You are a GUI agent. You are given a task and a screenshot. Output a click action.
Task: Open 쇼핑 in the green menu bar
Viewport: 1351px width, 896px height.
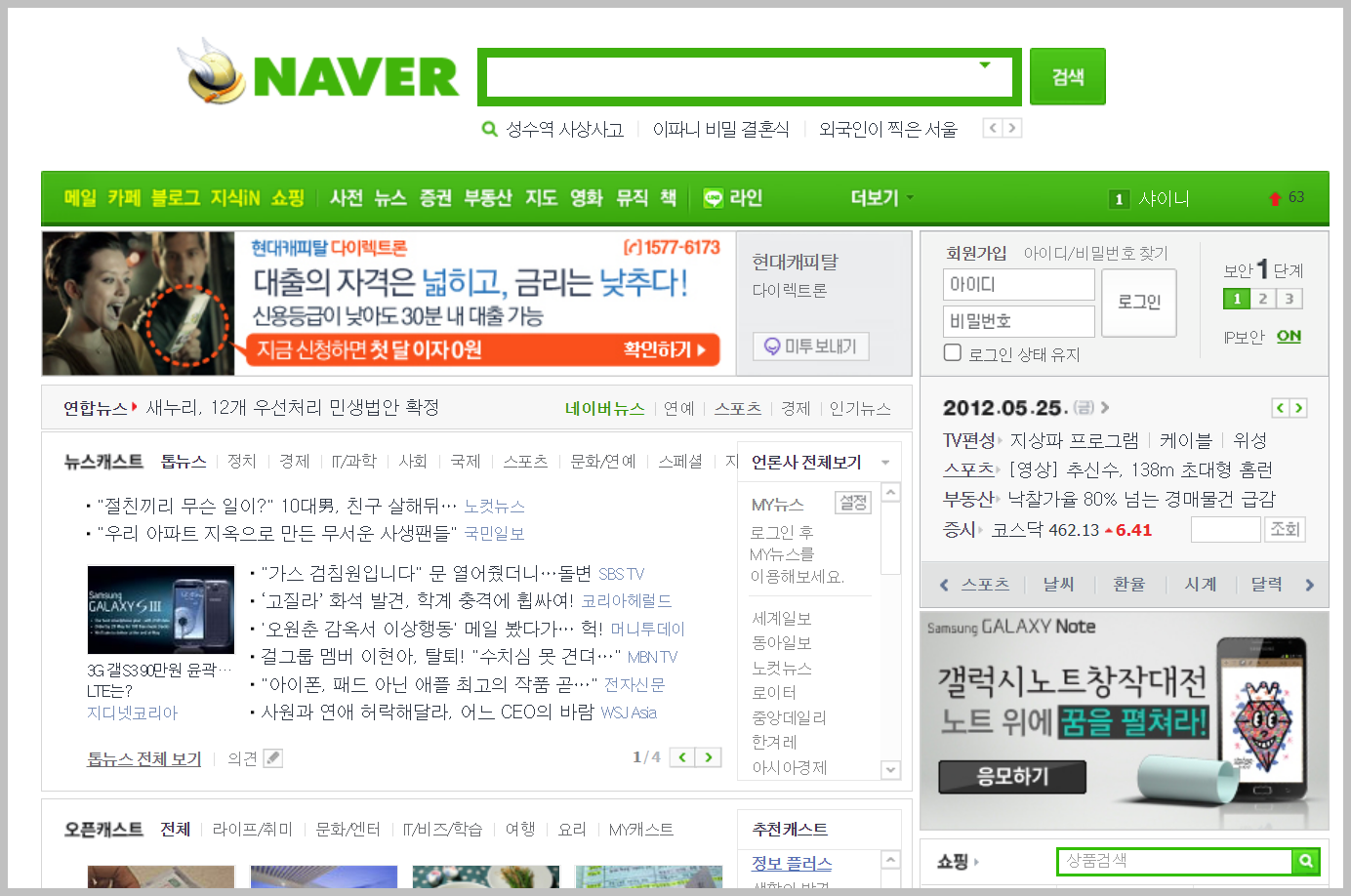pos(288,198)
